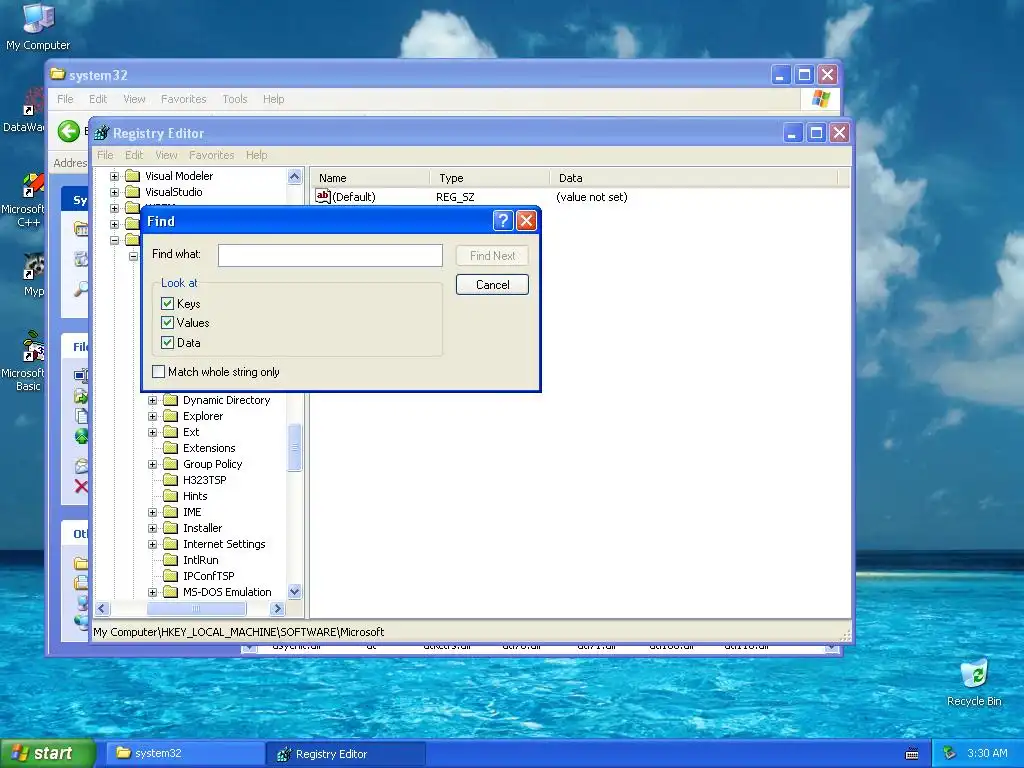Click Registry Editor title bar app icon
Viewport: 1024px width, 768px height.
pyautogui.click(x=101, y=133)
